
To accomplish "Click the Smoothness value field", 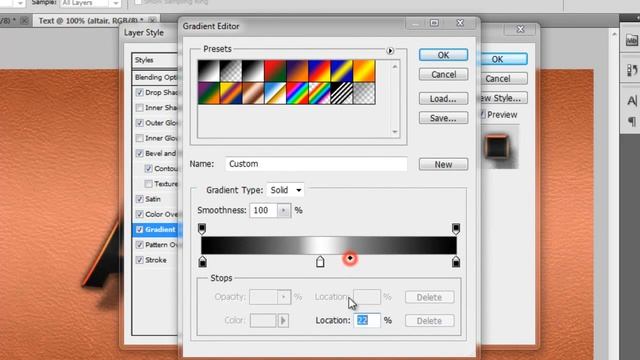I will 264,210.
